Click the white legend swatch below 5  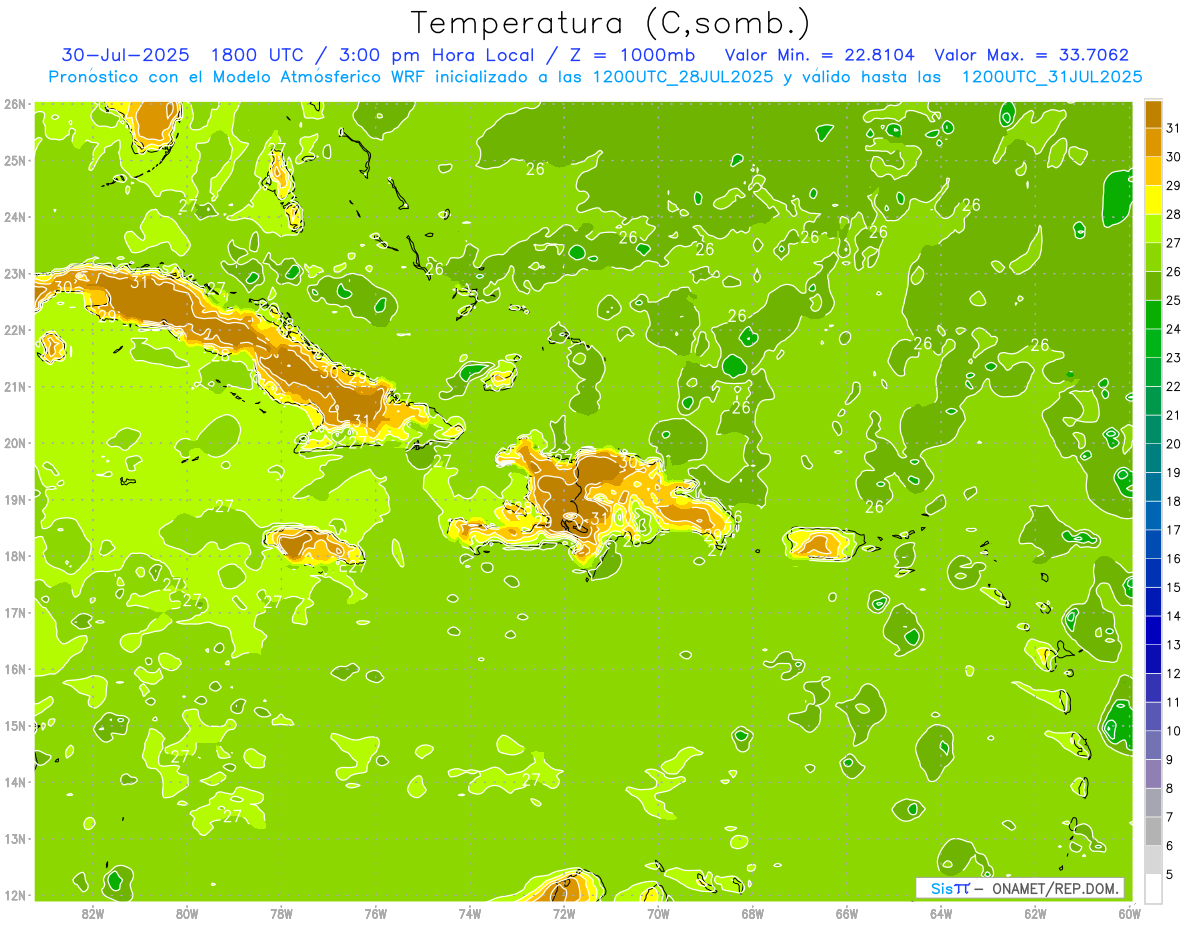[1153, 888]
